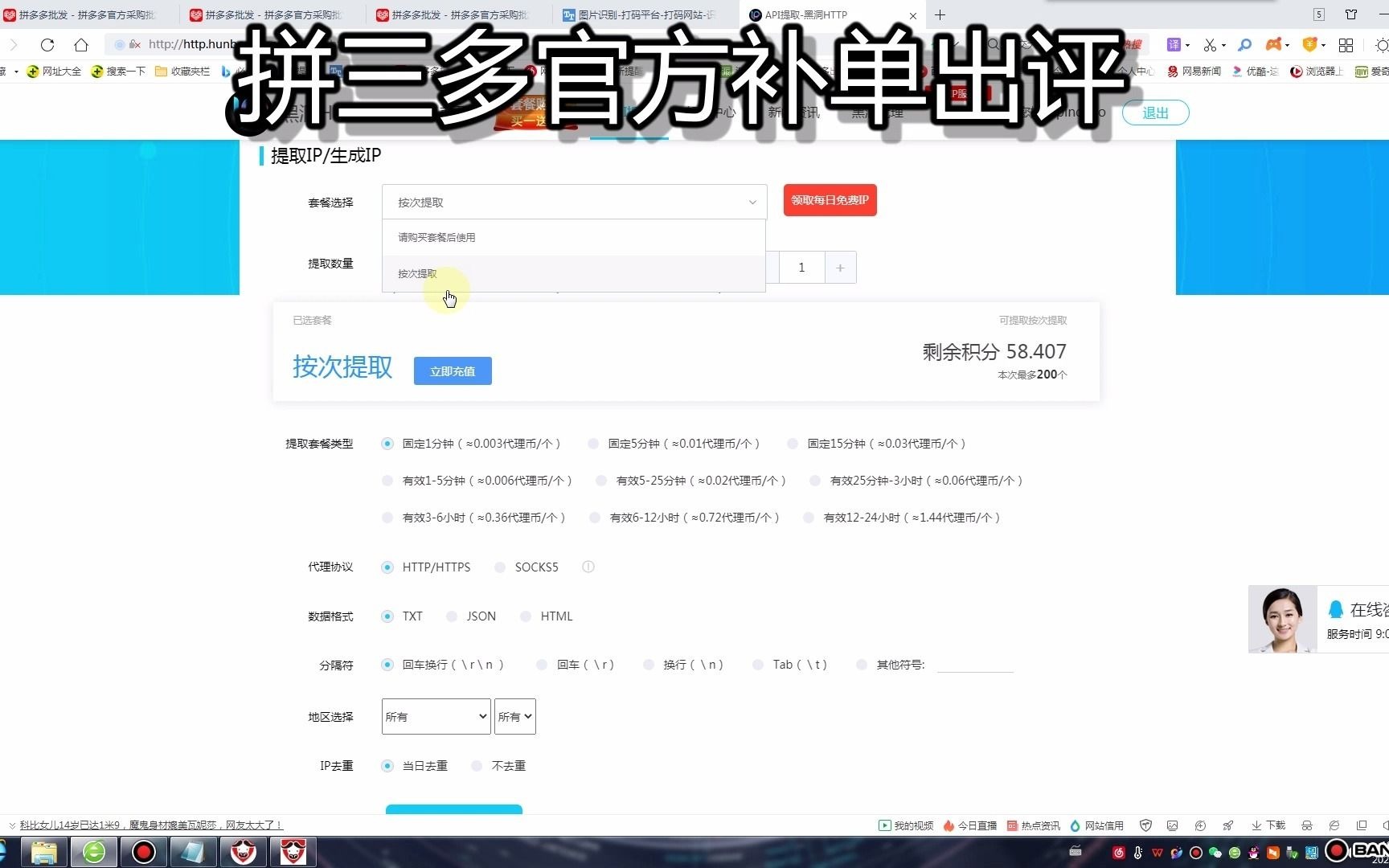Click 退出 logout button
The image size is (1389, 868).
point(1155,113)
